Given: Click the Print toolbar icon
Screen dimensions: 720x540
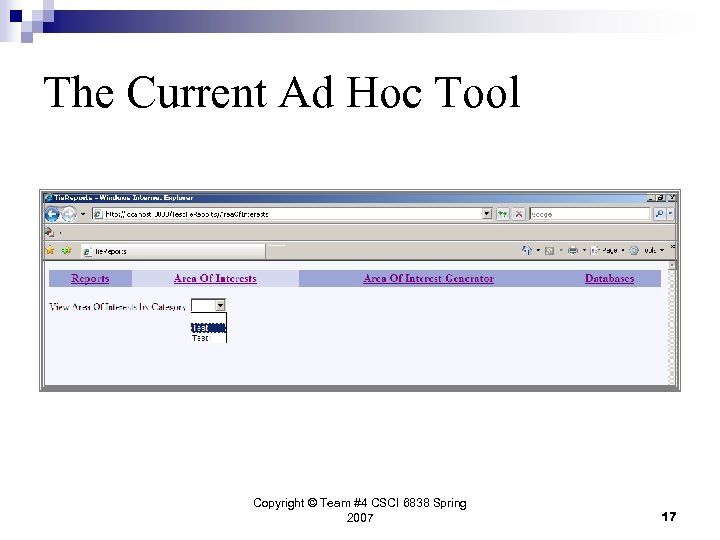Looking at the screenshot, I should tap(573, 250).
